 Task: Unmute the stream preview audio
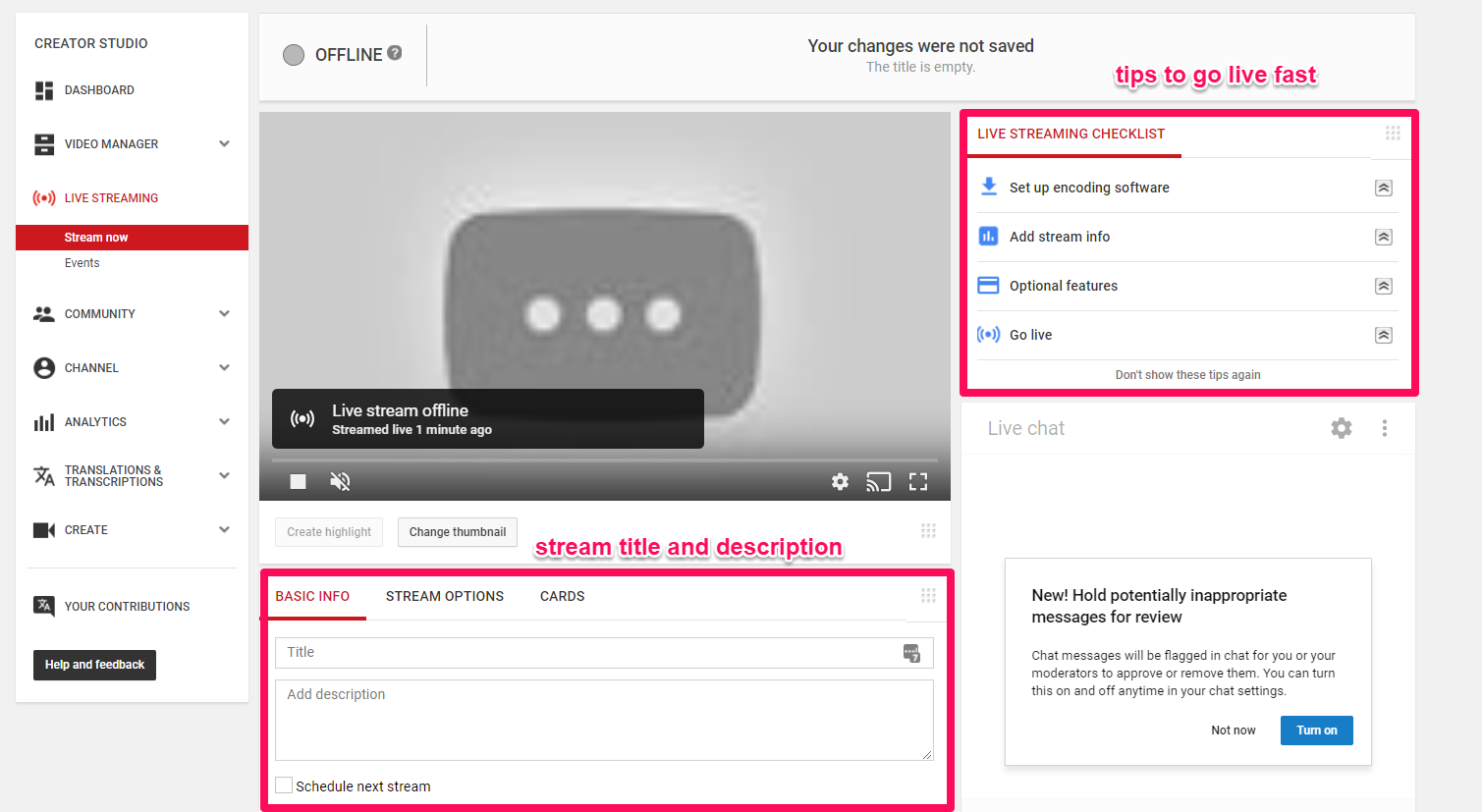tap(340, 481)
